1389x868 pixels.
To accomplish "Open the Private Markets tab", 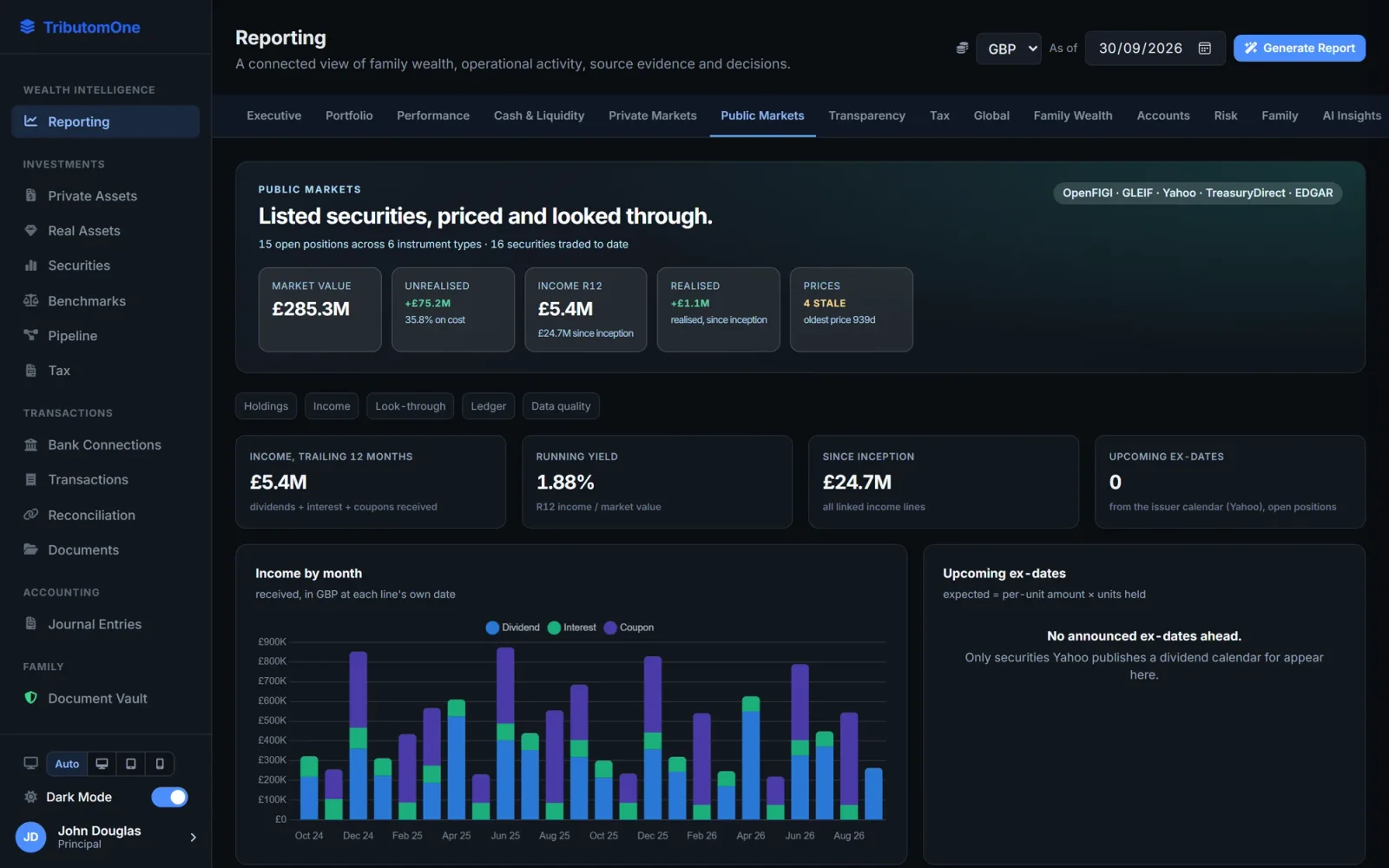I will click(x=653, y=115).
